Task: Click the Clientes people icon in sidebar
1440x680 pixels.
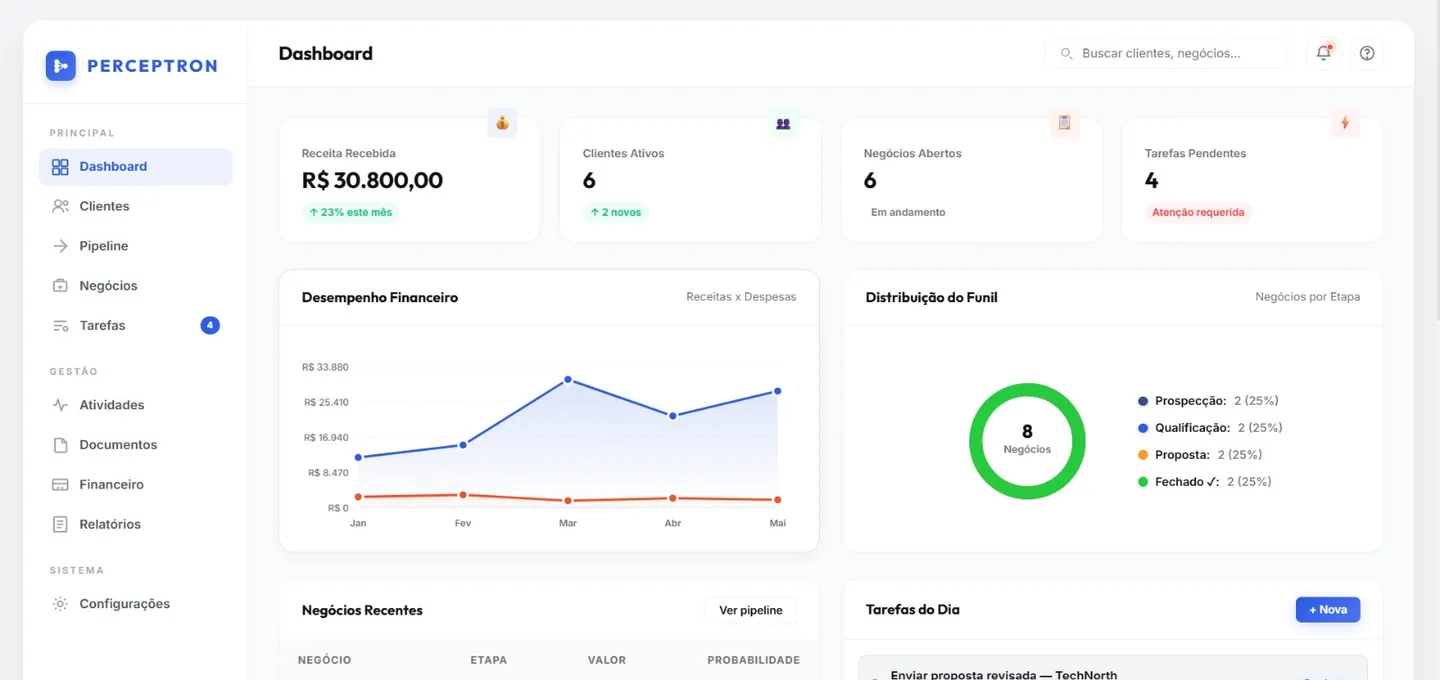Action: [x=60, y=206]
